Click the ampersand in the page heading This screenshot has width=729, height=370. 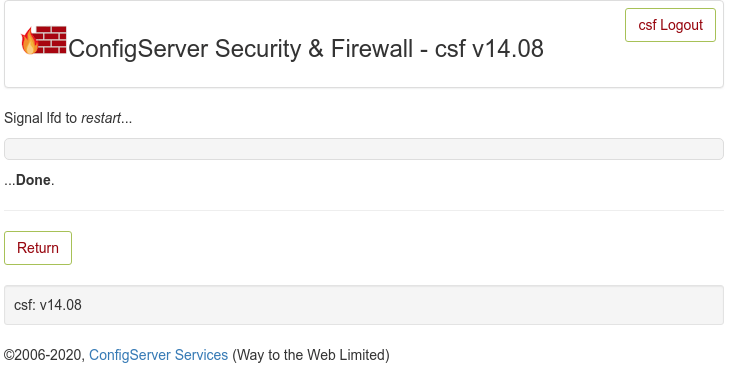316,48
